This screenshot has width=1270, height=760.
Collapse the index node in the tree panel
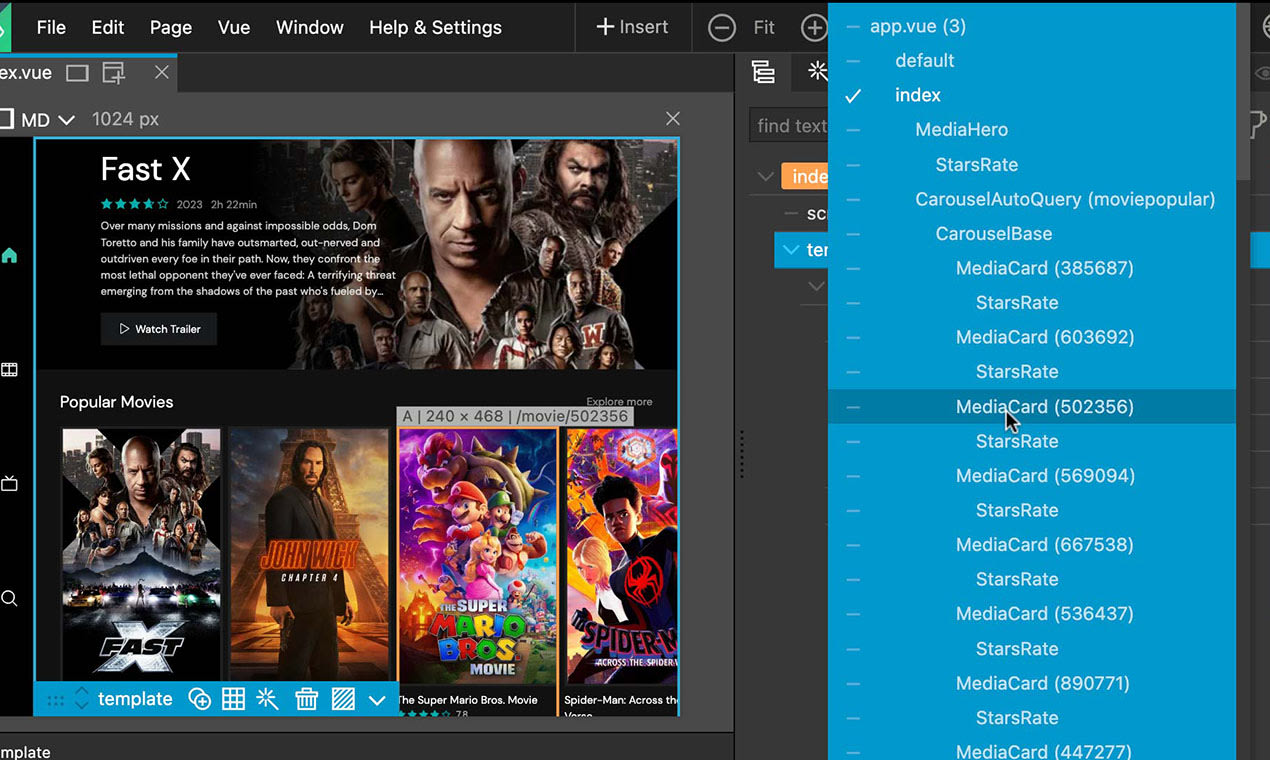(766, 177)
